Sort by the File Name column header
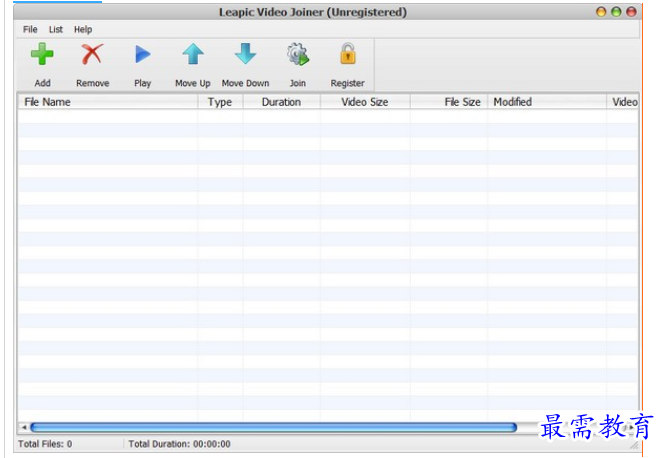Viewport: 662px width, 458px height. click(108, 102)
